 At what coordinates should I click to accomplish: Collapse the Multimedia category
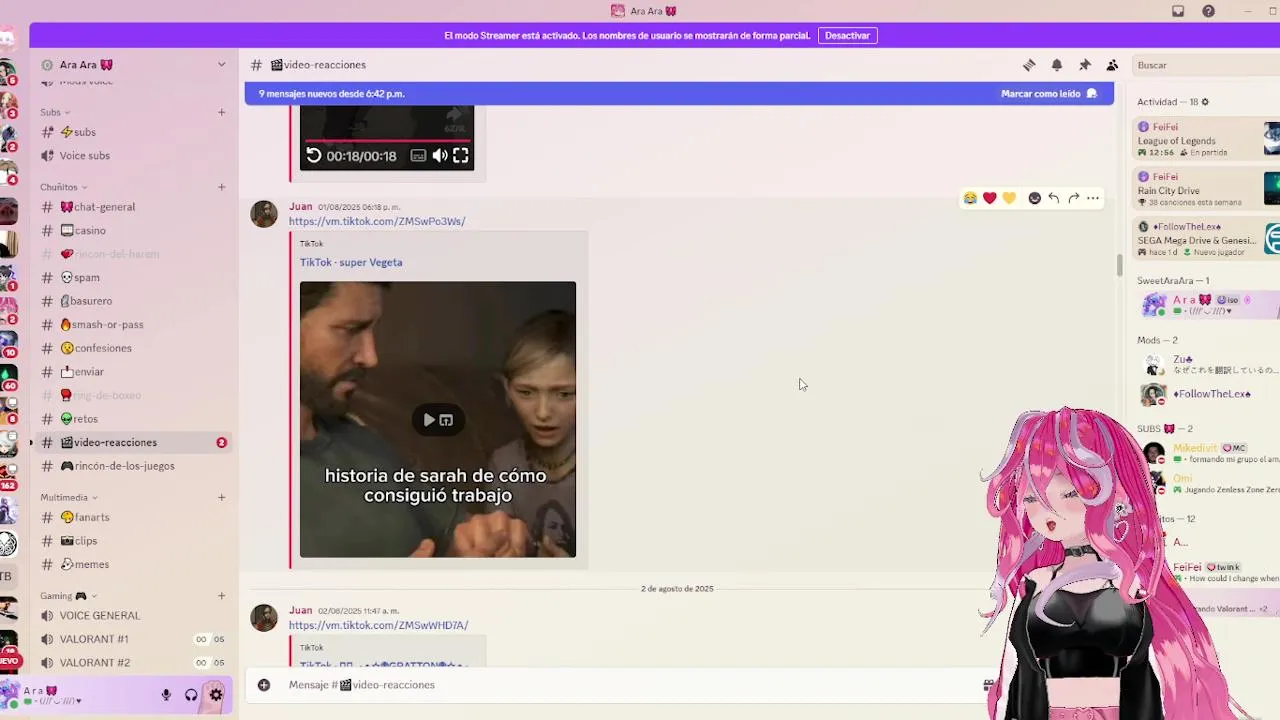click(68, 497)
